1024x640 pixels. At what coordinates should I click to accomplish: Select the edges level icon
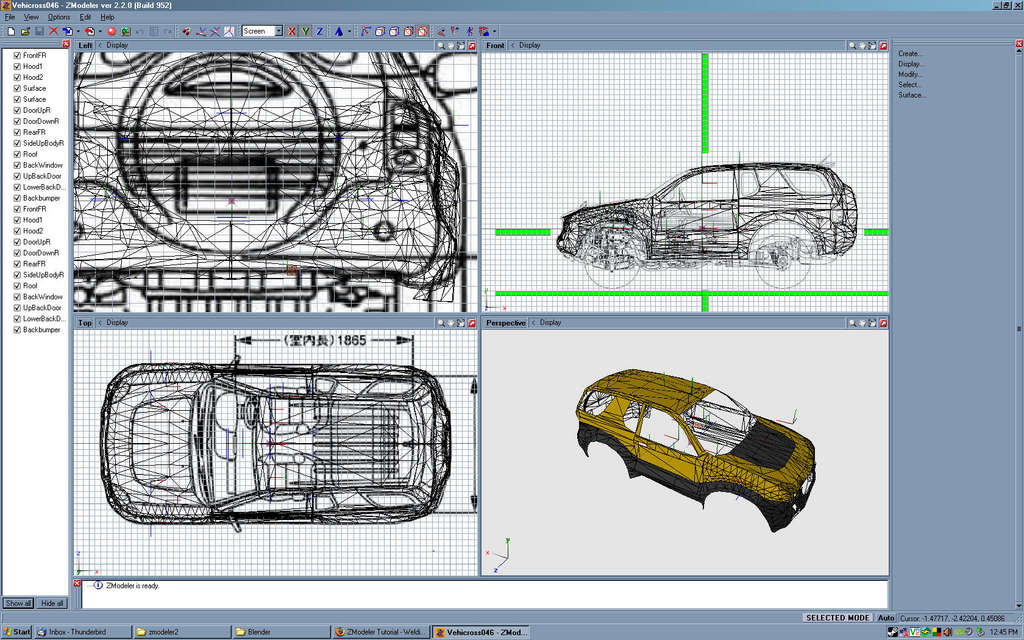pos(379,31)
